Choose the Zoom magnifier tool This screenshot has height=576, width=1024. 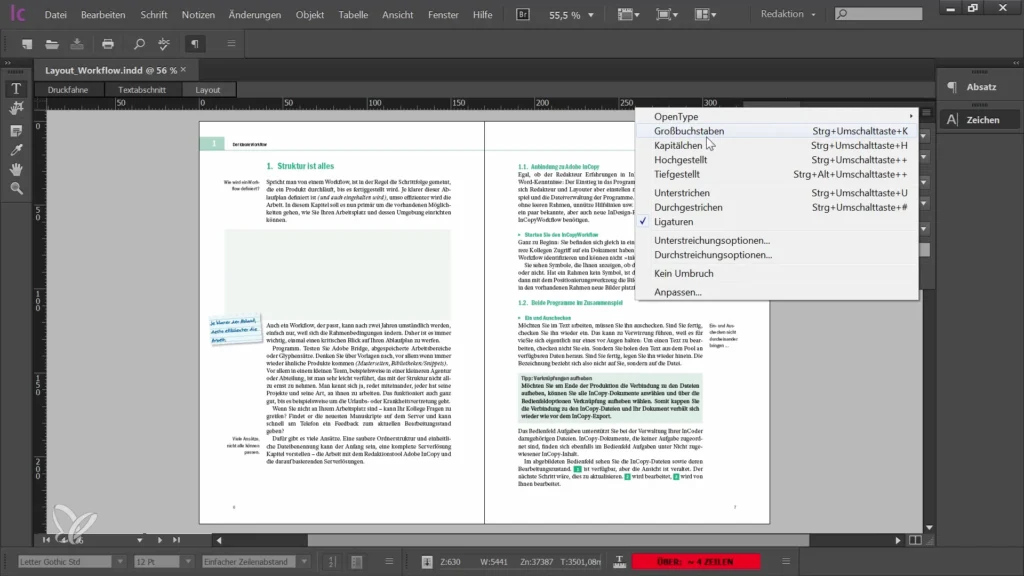16,188
